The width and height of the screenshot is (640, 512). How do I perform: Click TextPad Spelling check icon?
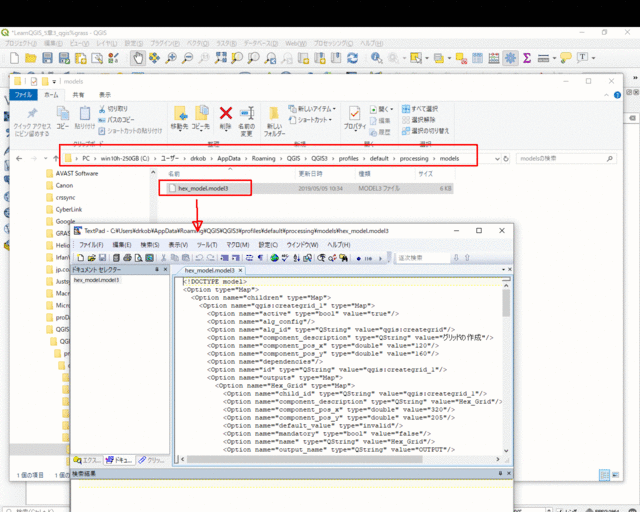pos(285,258)
